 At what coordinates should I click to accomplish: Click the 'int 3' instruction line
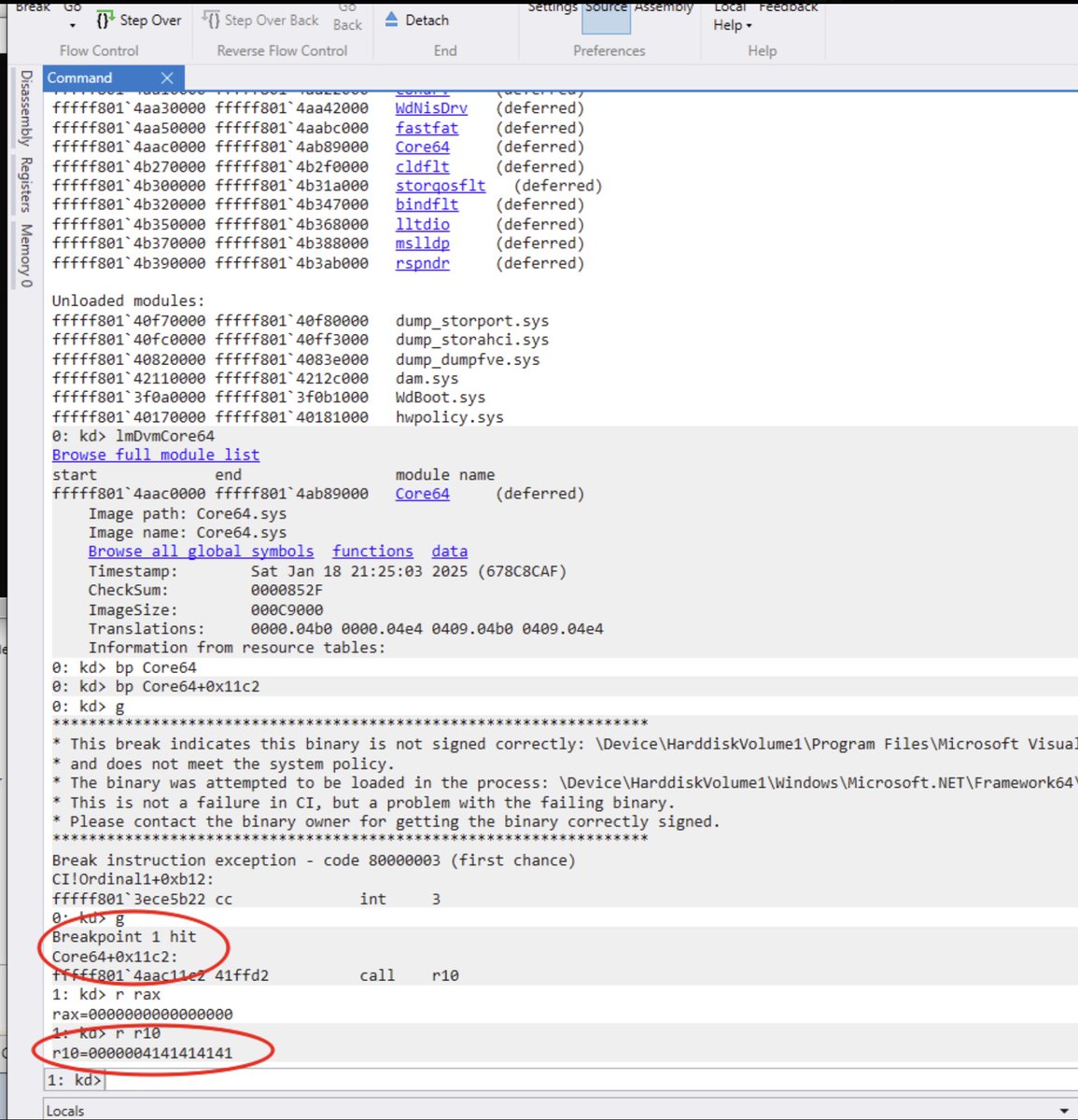click(246, 899)
